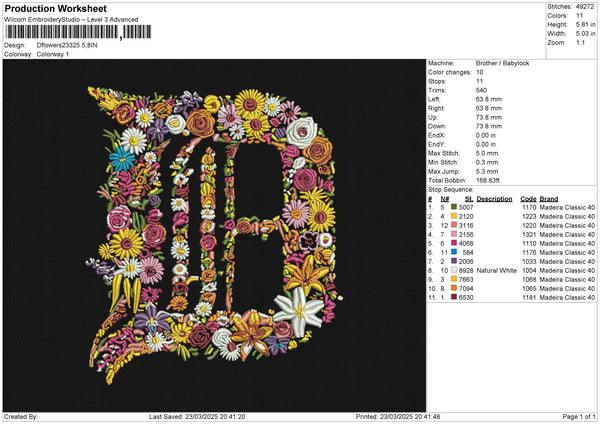The width and height of the screenshot is (600, 424).
Task: Click the Production Worksheet title
Action: point(55,8)
